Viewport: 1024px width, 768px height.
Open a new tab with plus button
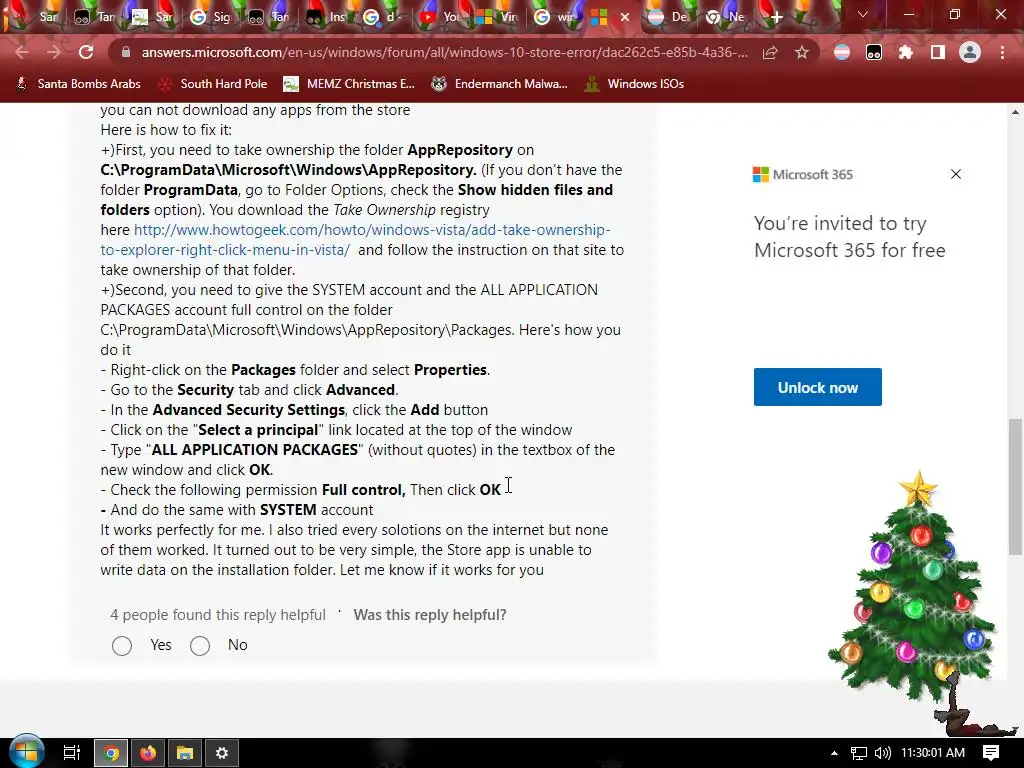pyautogui.click(x=776, y=17)
